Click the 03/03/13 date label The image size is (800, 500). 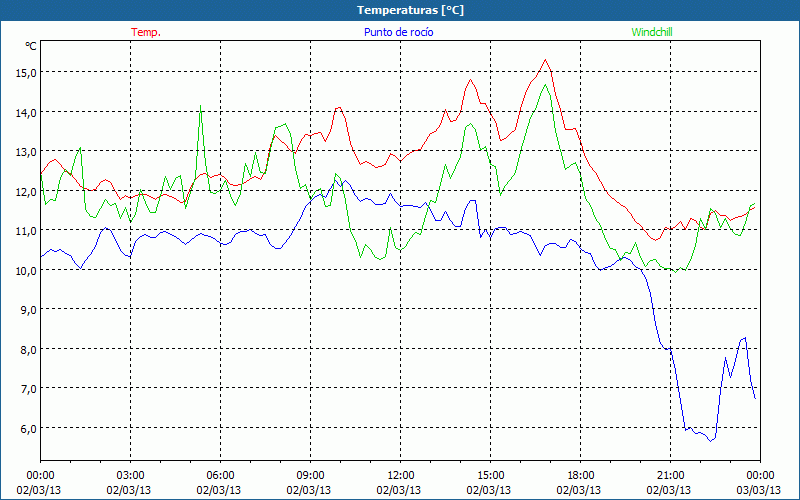759,490
